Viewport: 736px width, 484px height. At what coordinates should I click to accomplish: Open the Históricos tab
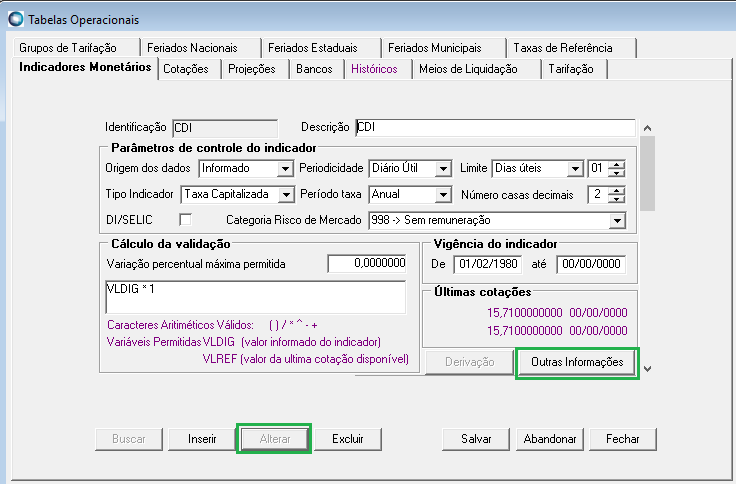[378, 69]
